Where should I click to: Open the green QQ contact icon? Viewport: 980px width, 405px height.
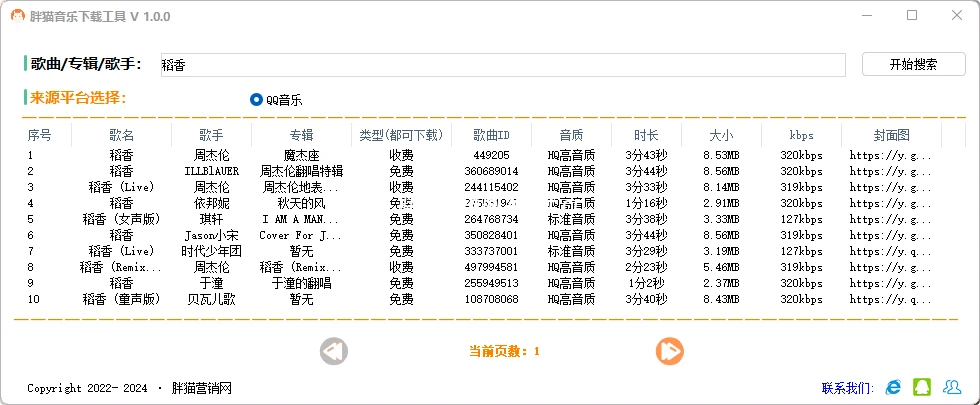tap(922, 388)
